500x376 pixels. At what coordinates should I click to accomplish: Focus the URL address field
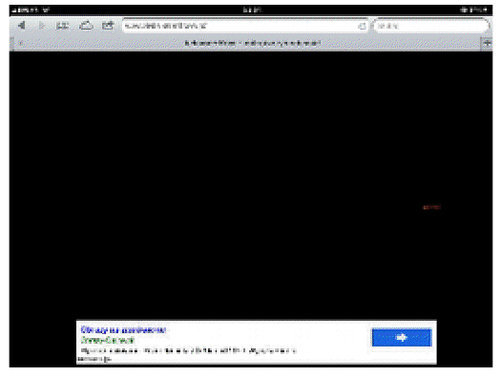click(245, 26)
